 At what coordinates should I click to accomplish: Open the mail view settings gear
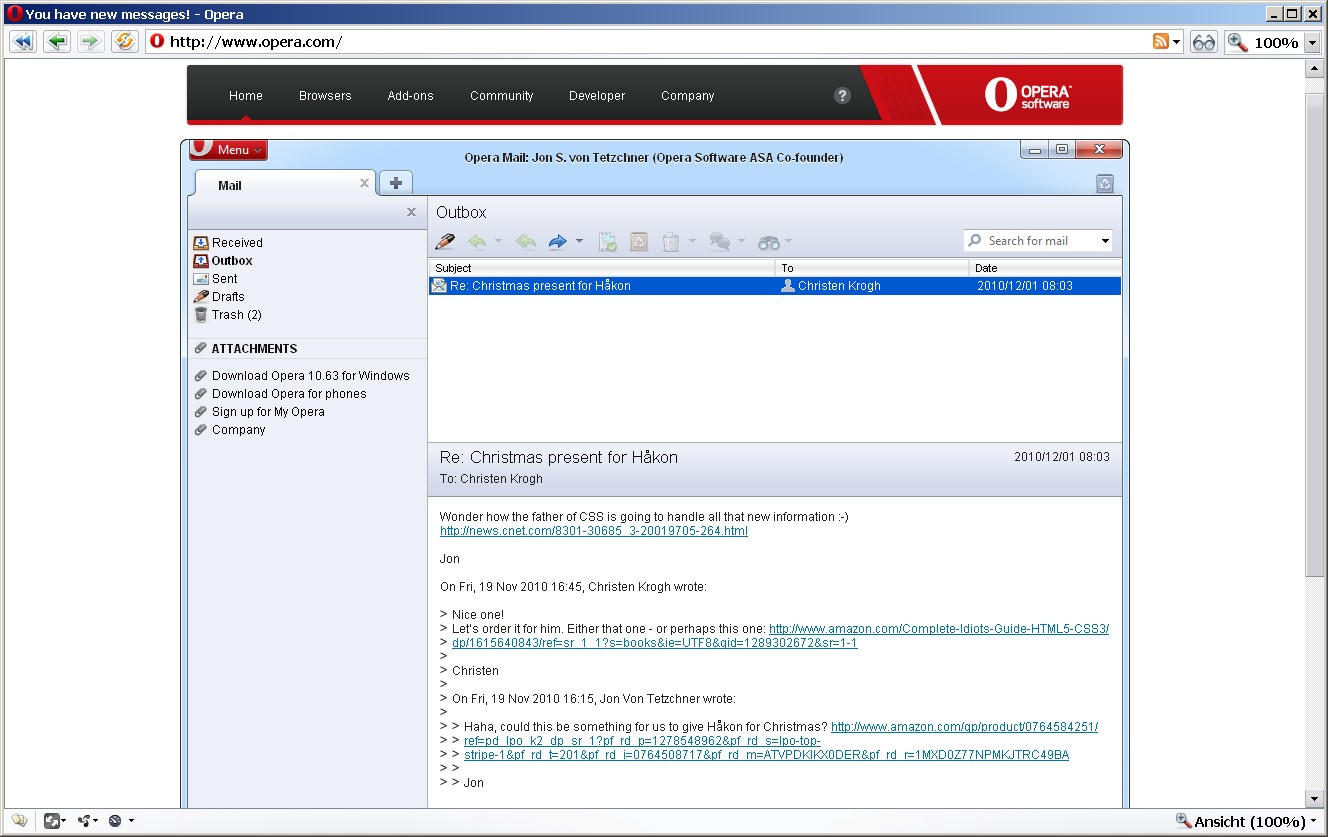1104,184
